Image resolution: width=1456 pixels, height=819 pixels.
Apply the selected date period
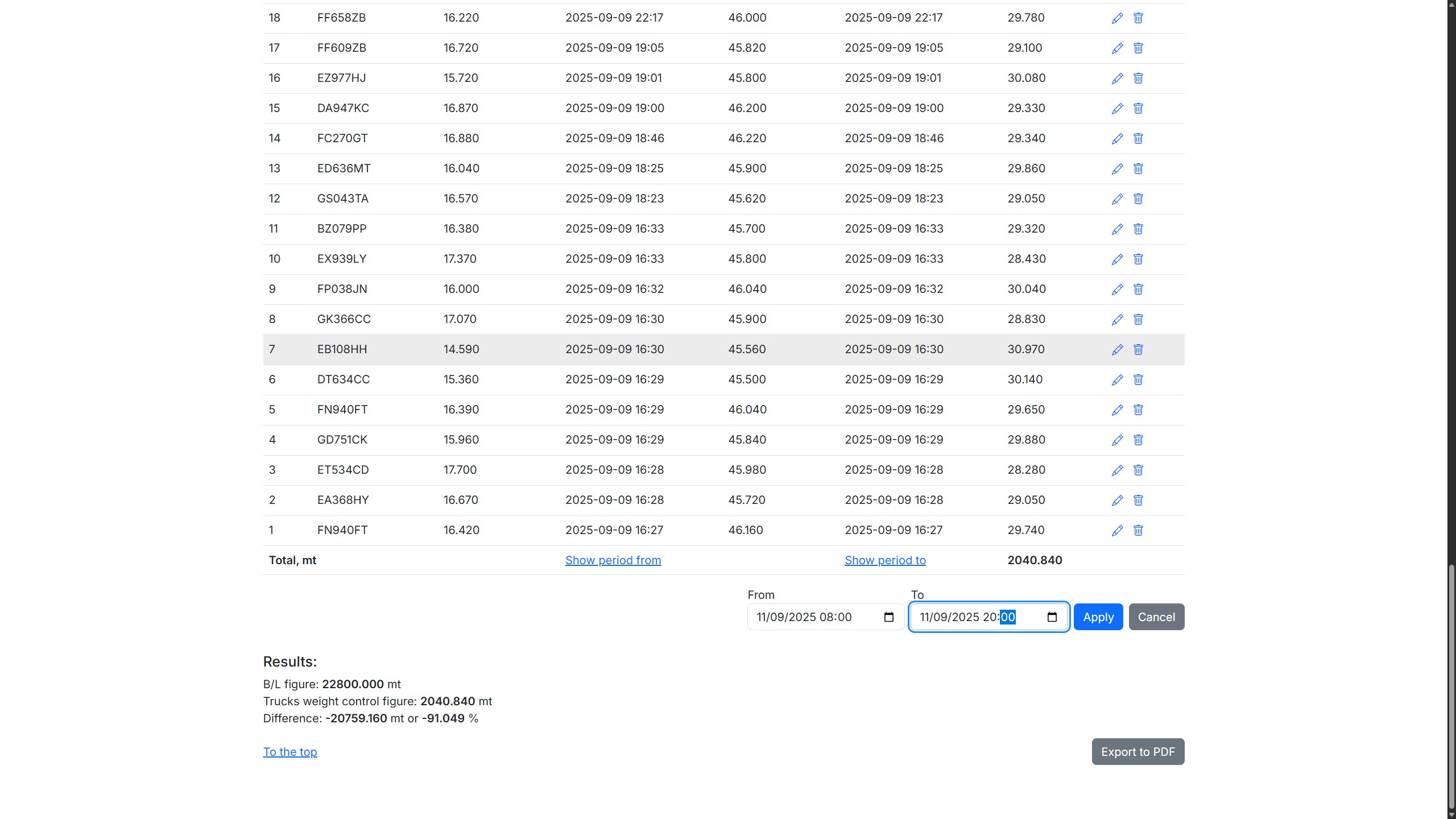tap(1098, 617)
